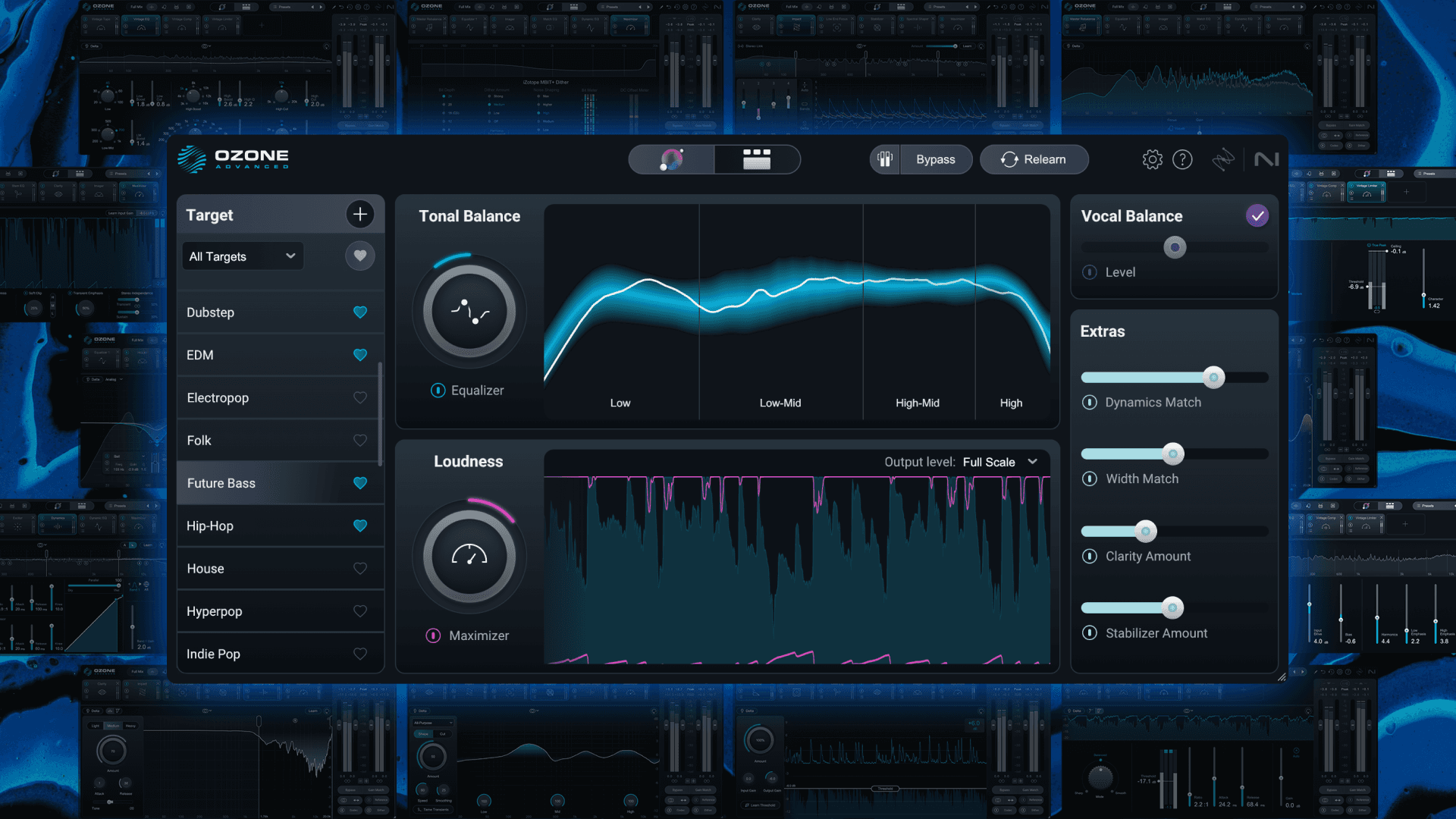Image resolution: width=1456 pixels, height=819 pixels.
Task: Favorite the Indie Pop target
Action: (x=360, y=654)
